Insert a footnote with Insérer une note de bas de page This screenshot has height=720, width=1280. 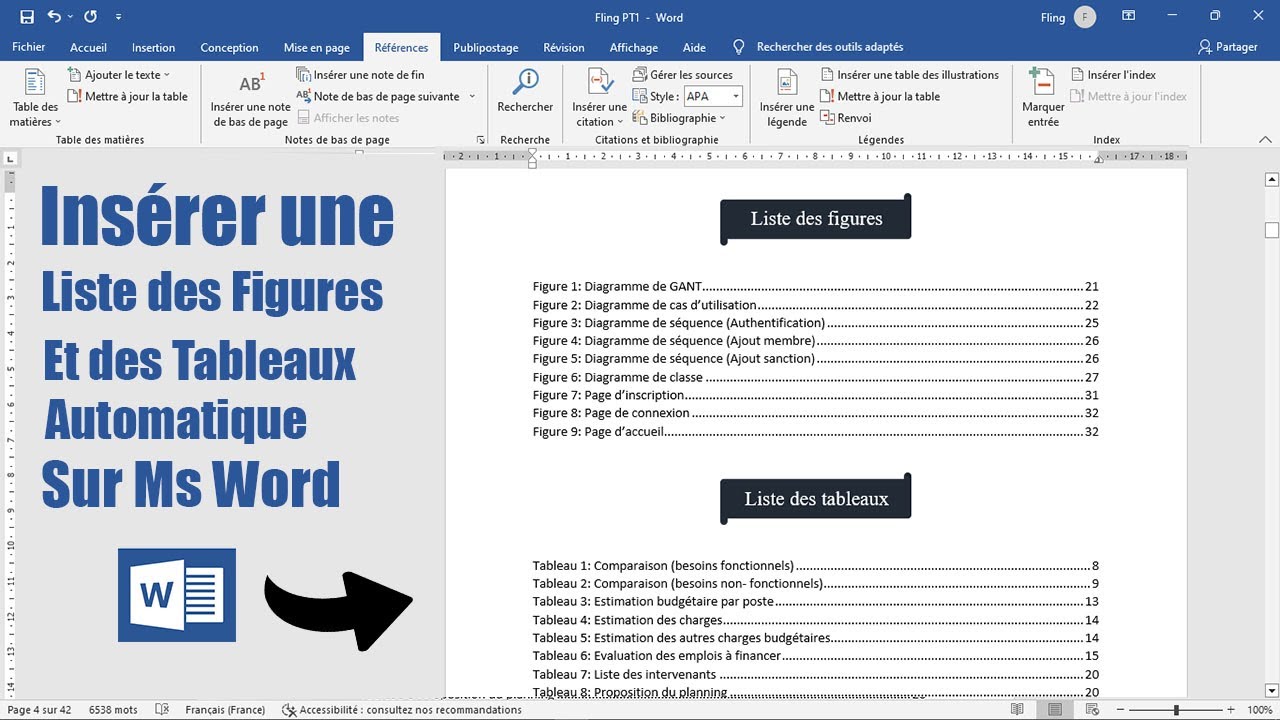250,100
